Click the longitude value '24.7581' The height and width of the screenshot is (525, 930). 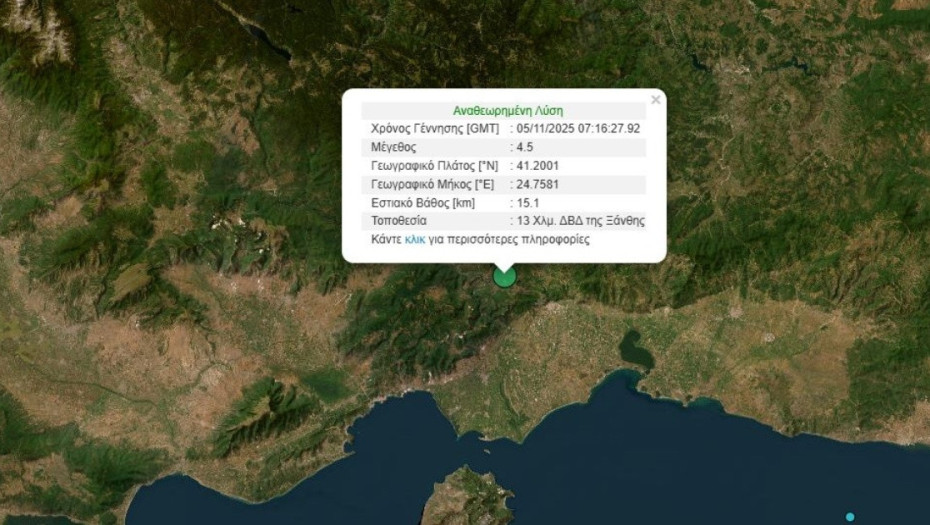tap(537, 184)
